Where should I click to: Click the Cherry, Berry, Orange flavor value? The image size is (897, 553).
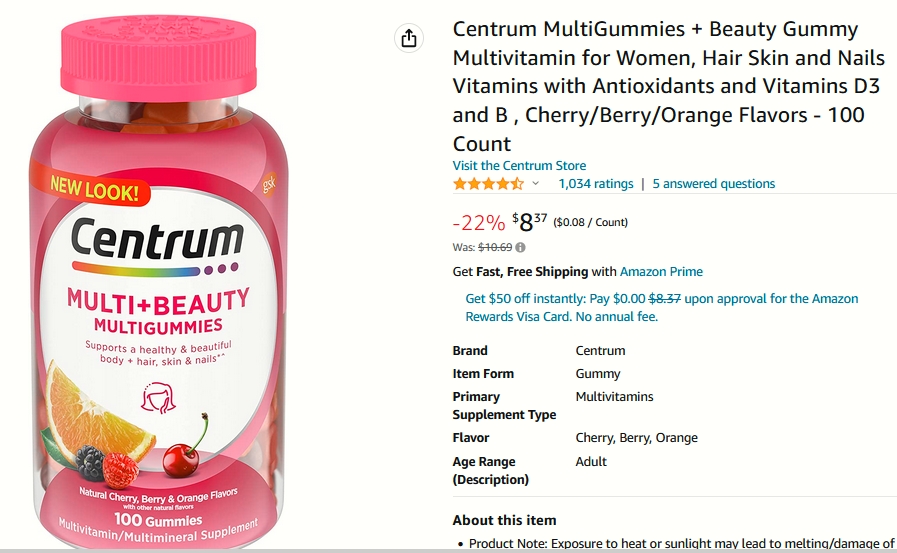[636, 437]
